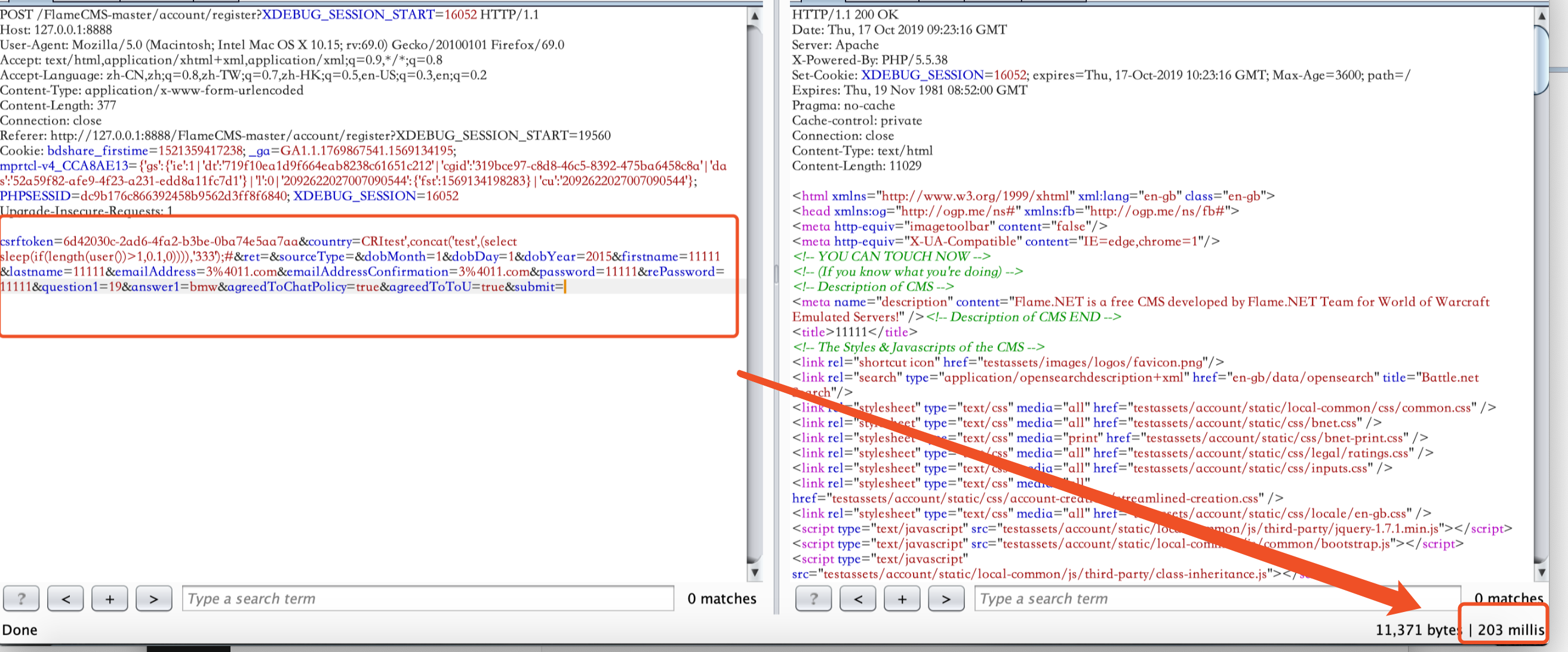
Task: Go to next match in request pane
Action: [153, 598]
